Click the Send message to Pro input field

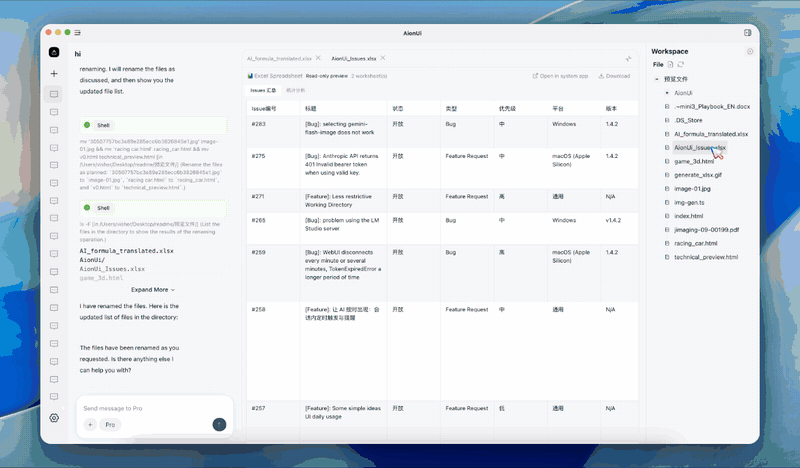click(154, 408)
